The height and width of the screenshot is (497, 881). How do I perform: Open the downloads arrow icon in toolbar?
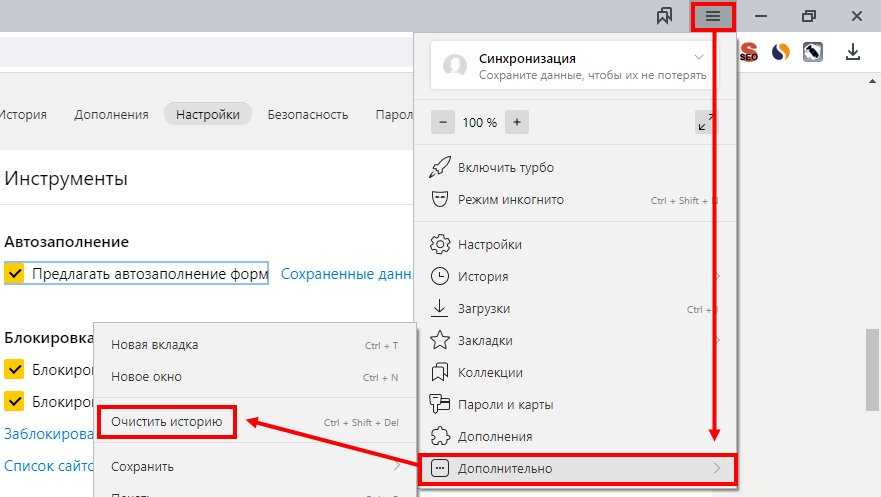[853, 51]
